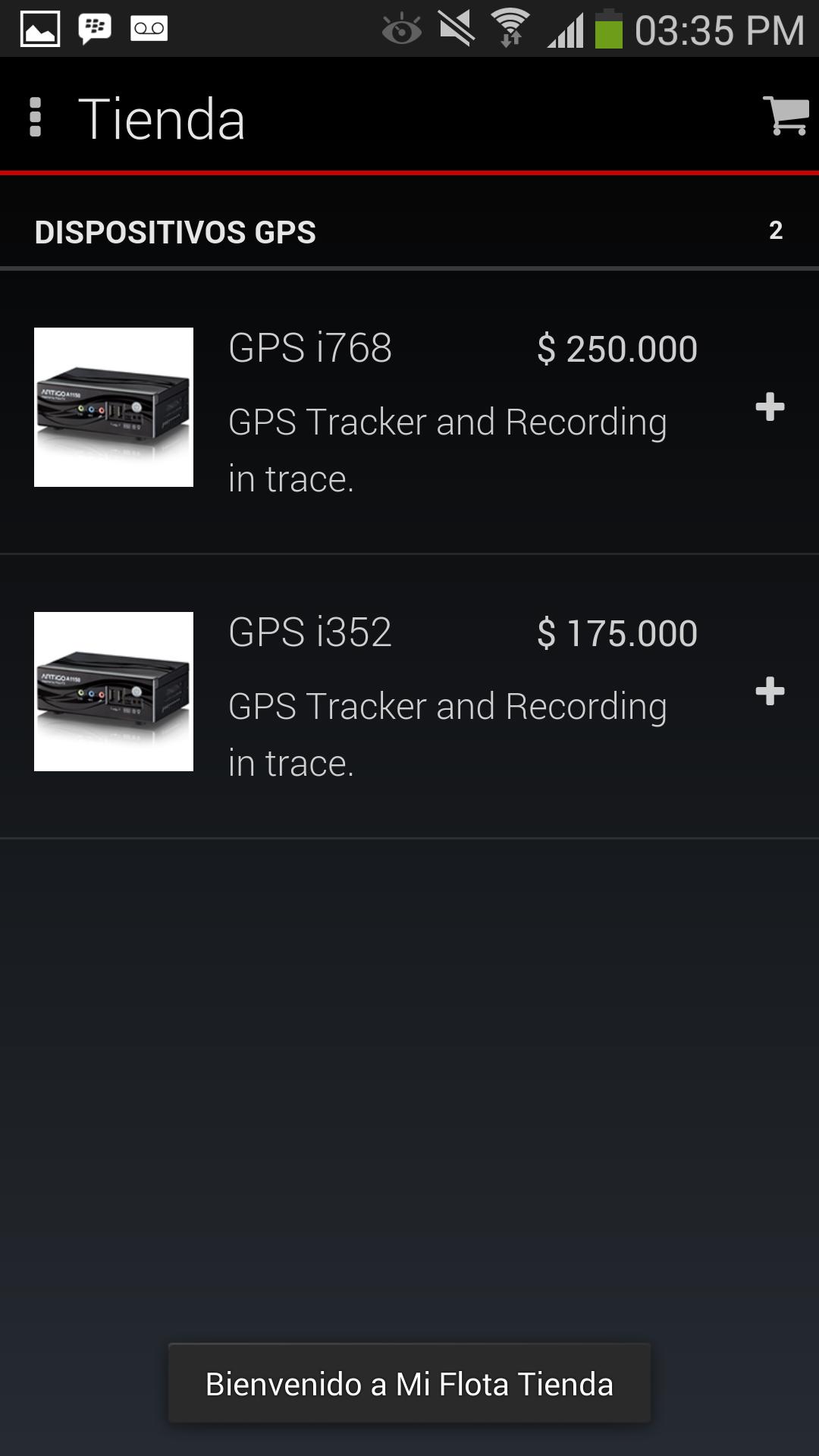This screenshot has height=1456, width=819.
Task: Tap the Tienda title in header
Action: coord(162,119)
